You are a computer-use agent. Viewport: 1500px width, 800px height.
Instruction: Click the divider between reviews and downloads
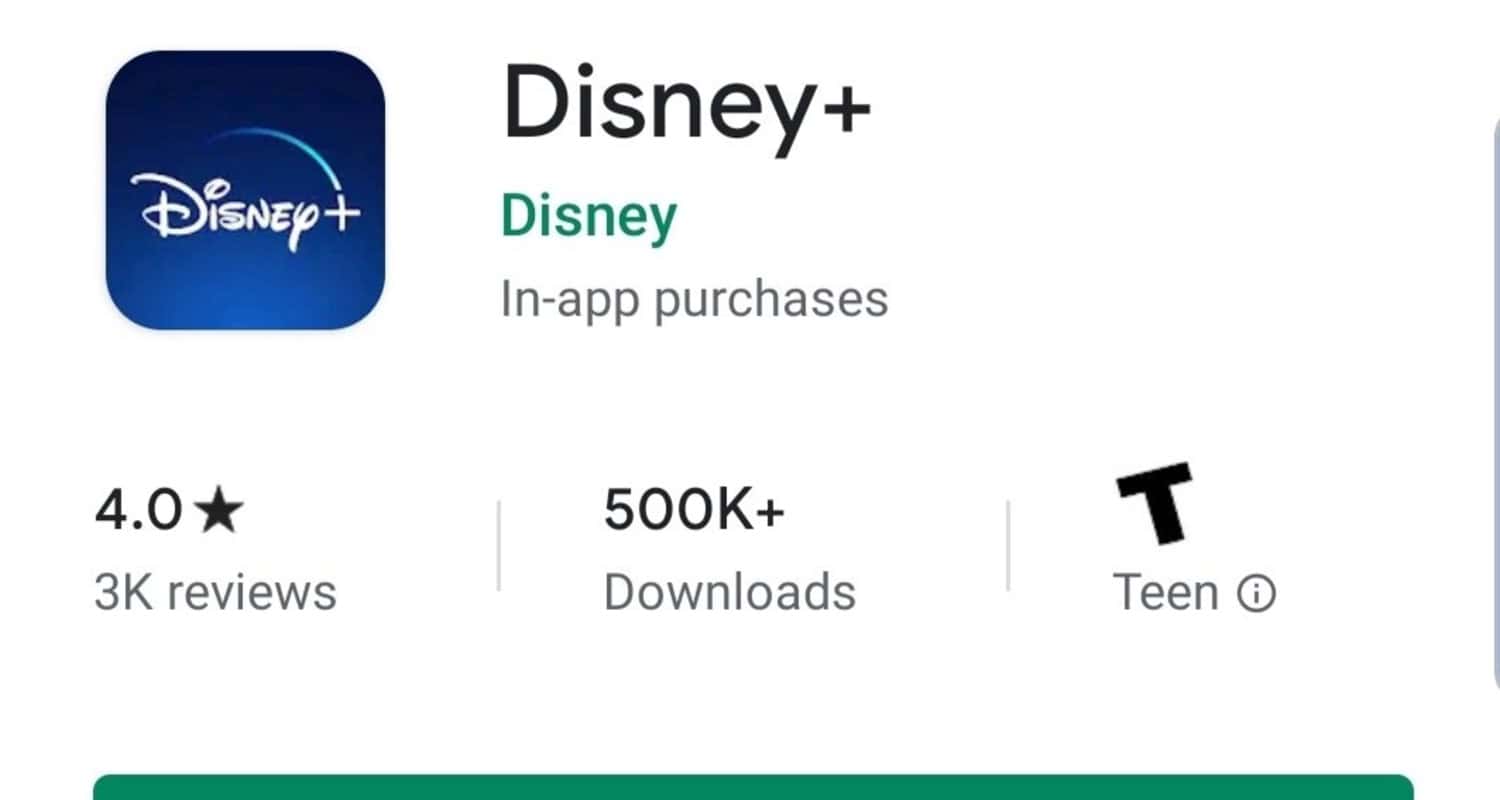[498, 545]
